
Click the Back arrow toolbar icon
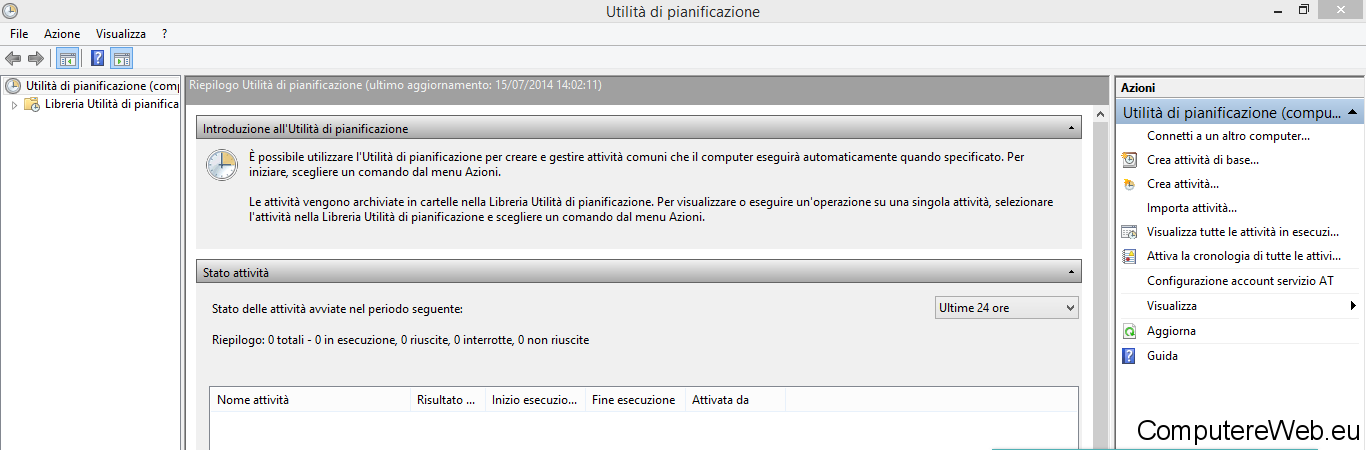pos(14,58)
